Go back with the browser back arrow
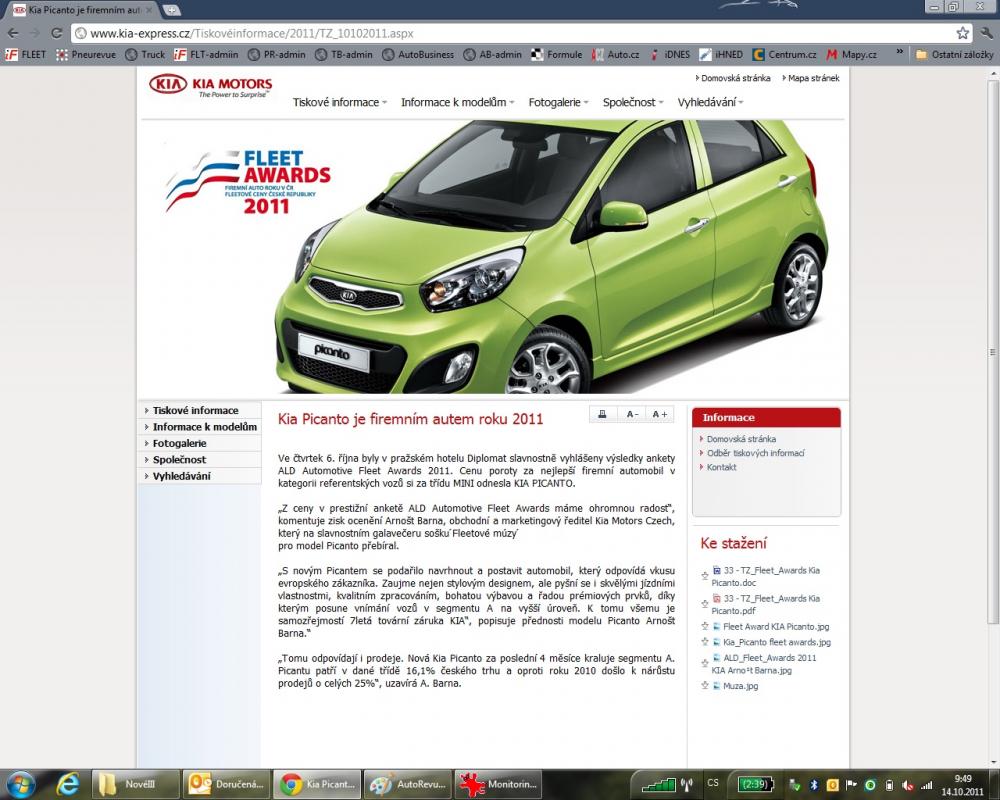 click(13, 33)
